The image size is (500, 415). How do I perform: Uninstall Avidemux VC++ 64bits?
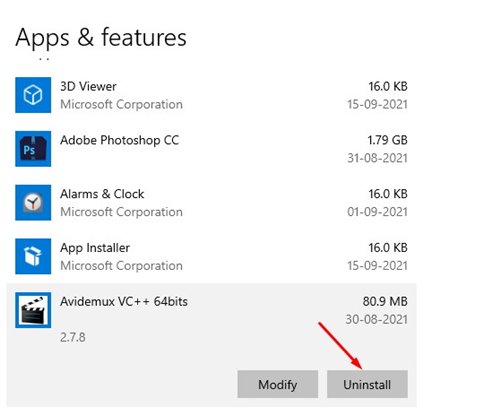click(x=367, y=384)
